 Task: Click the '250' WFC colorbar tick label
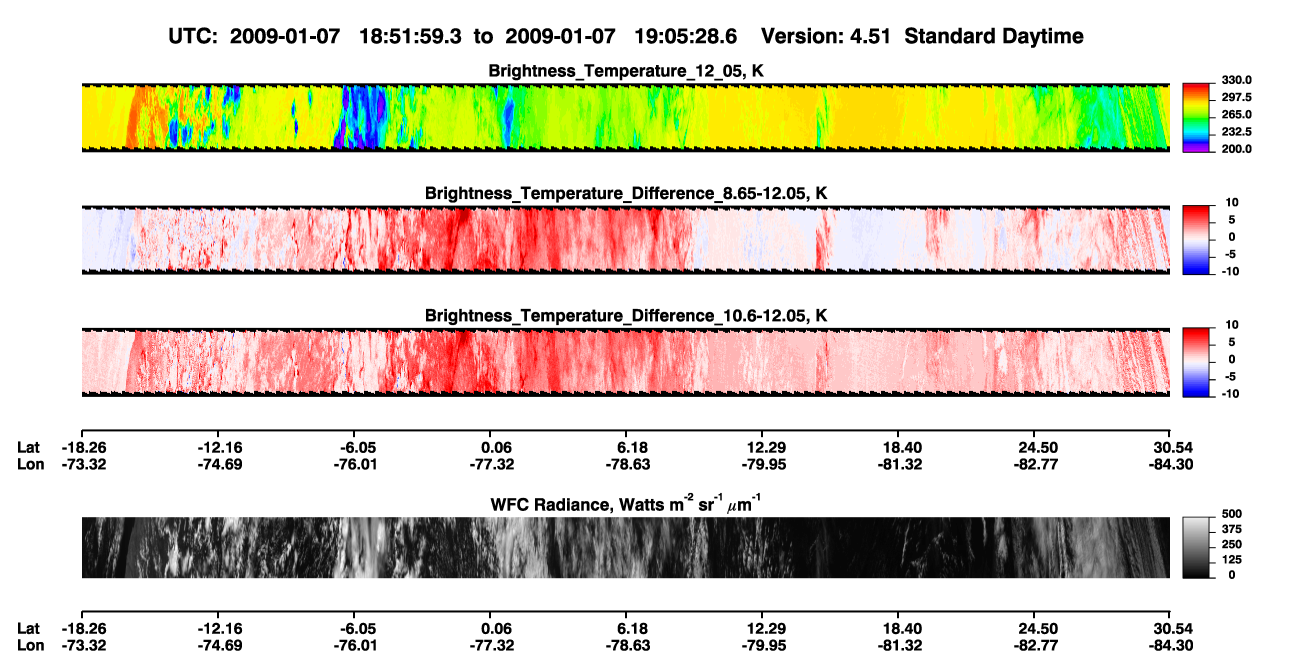pos(1231,544)
